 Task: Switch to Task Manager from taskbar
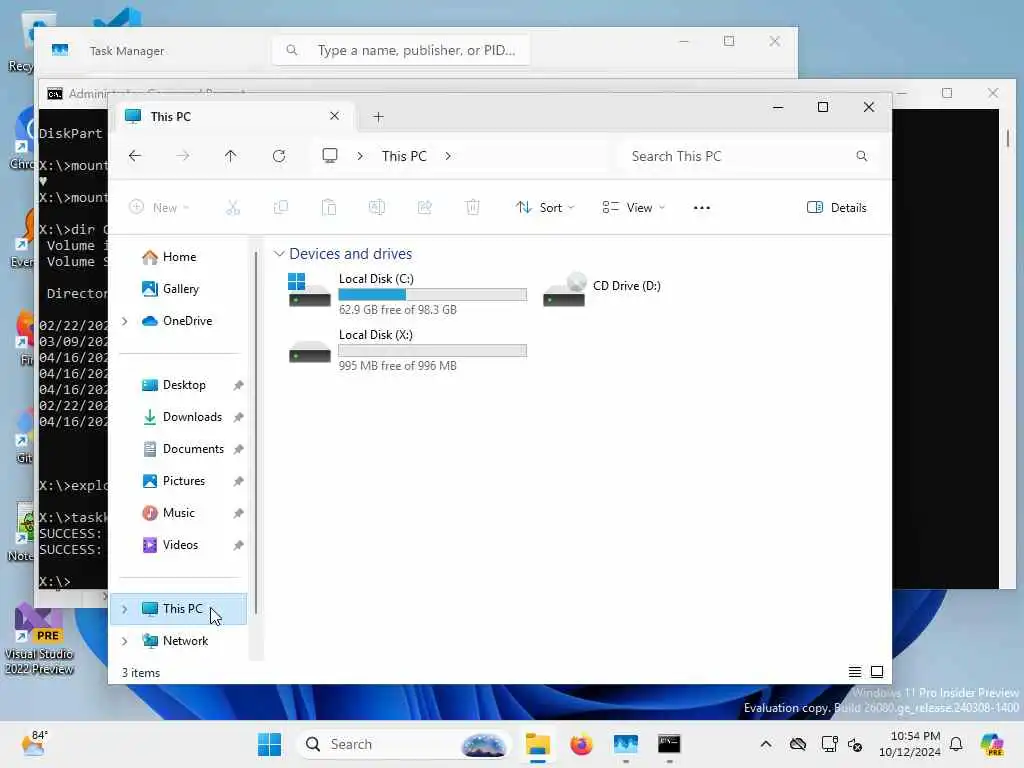coord(625,744)
